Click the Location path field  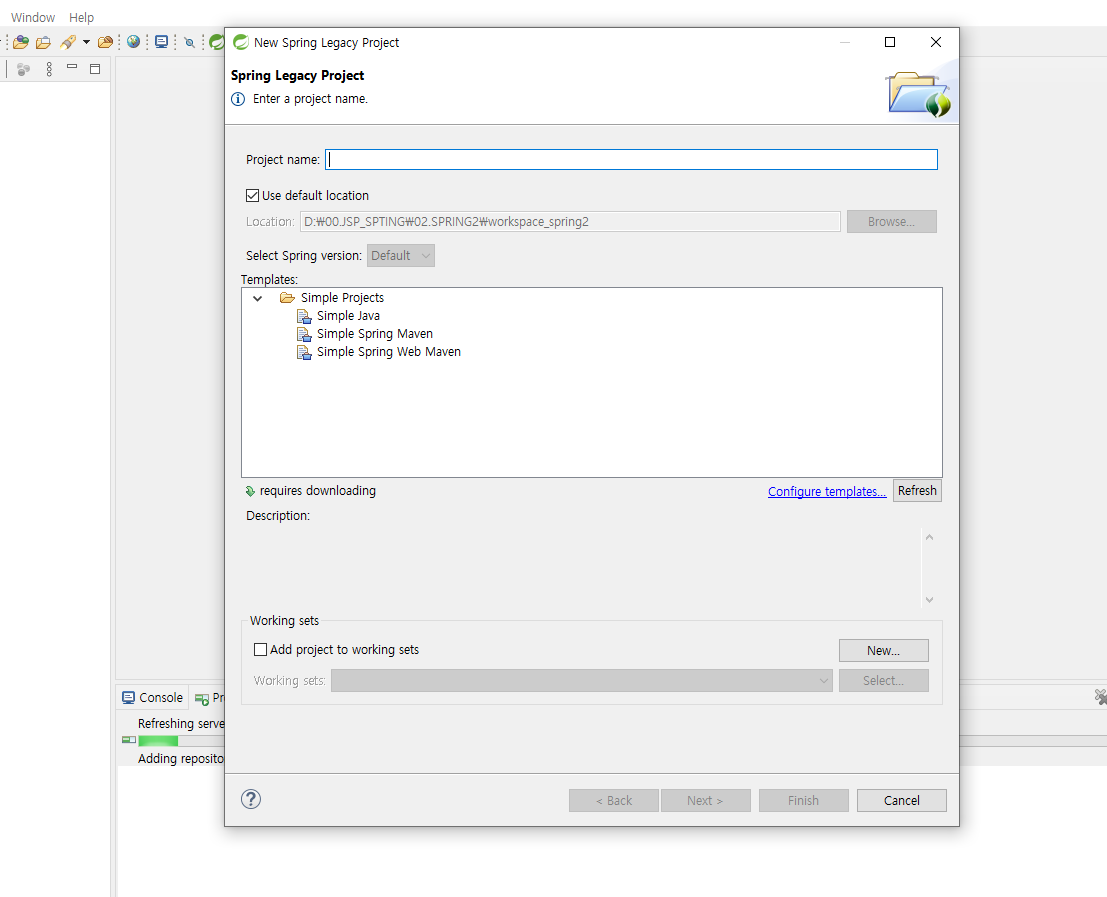tap(570, 222)
